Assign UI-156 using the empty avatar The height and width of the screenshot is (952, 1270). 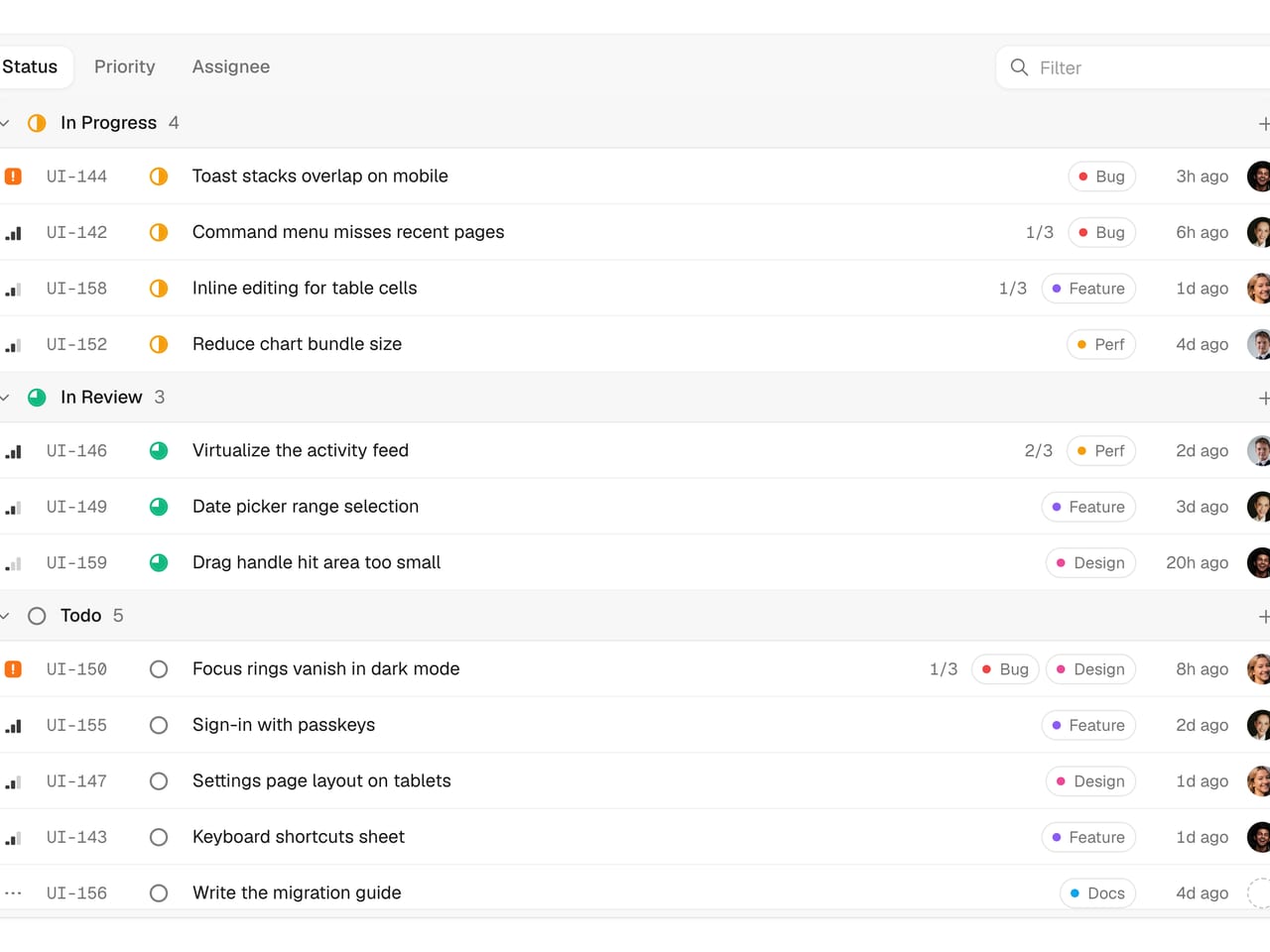(x=1259, y=893)
